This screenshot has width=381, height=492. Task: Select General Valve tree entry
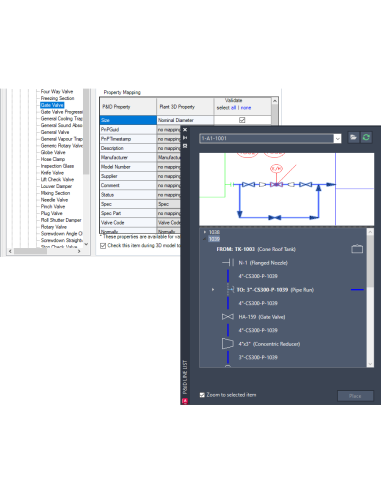[x=55, y=132]
